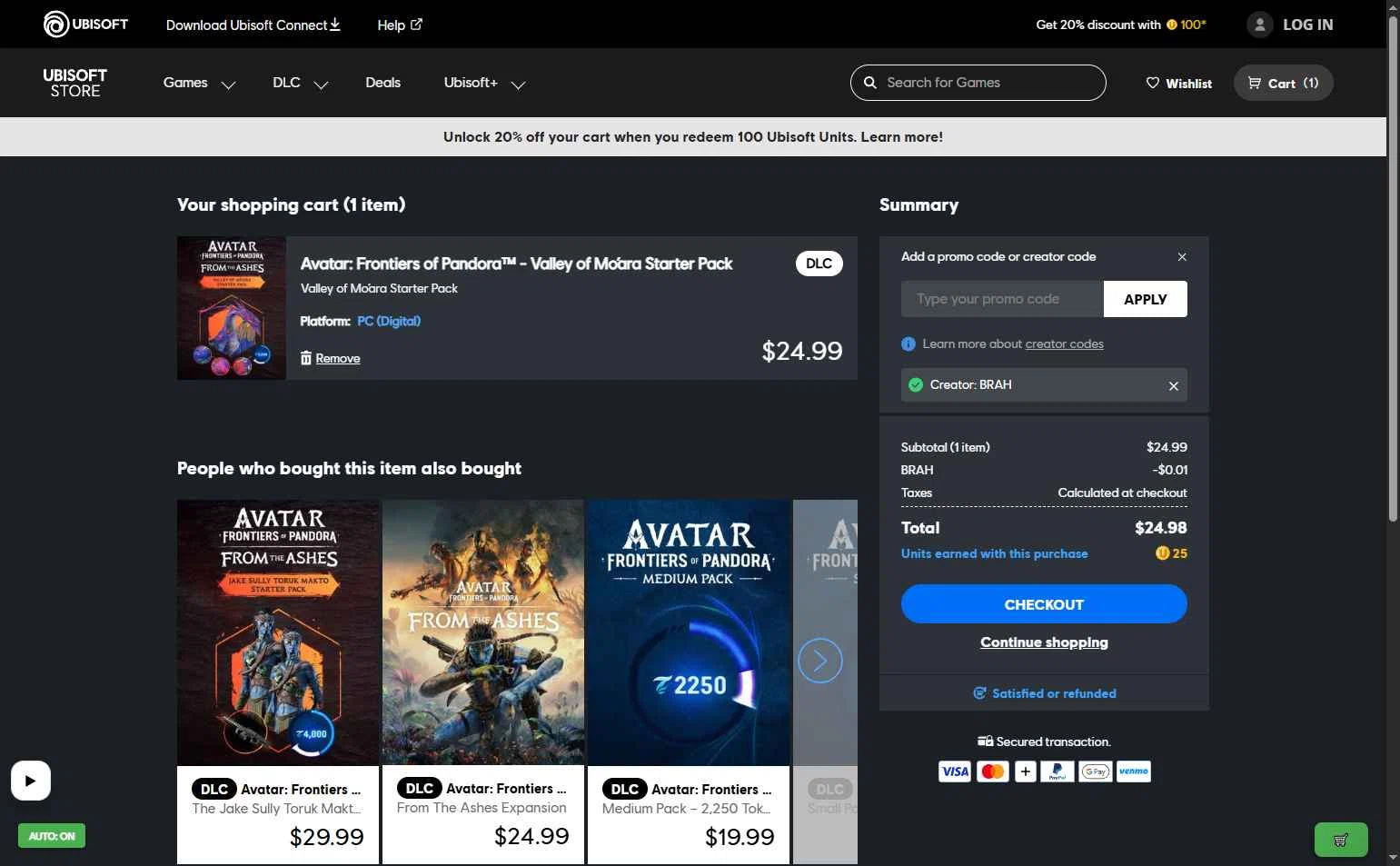Click the DLC badge on cart item
This screenshot has width=1400, height=866.
(x=819, y=264)
